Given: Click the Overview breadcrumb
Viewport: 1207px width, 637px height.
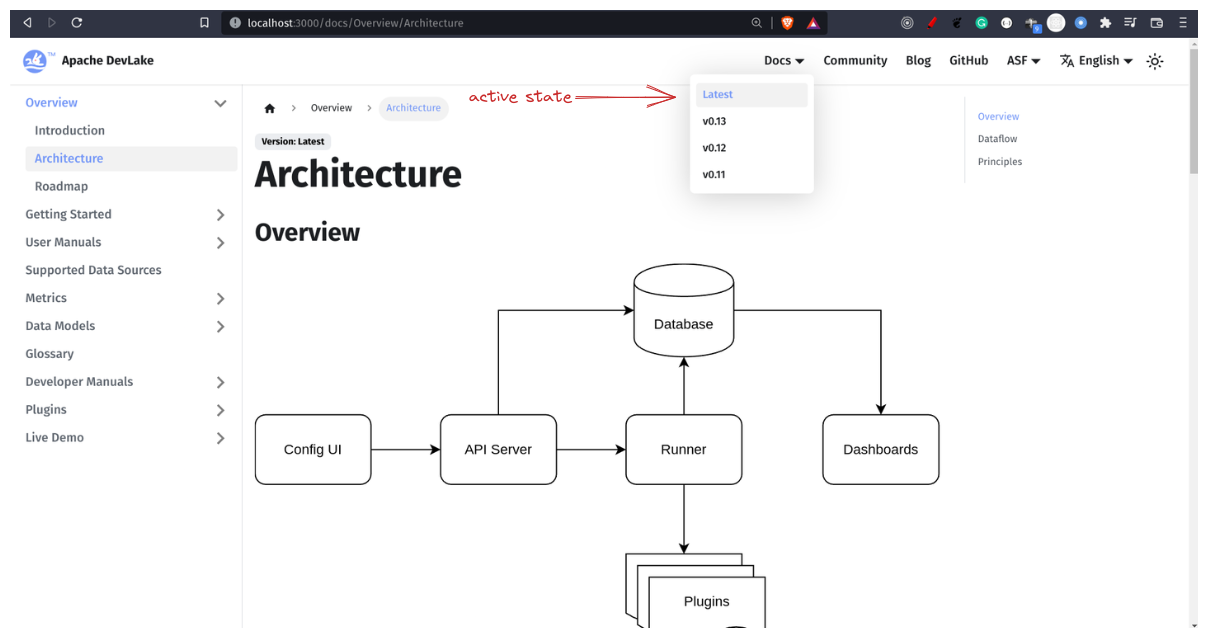Looking at the screenshot, I should (331, 108).
